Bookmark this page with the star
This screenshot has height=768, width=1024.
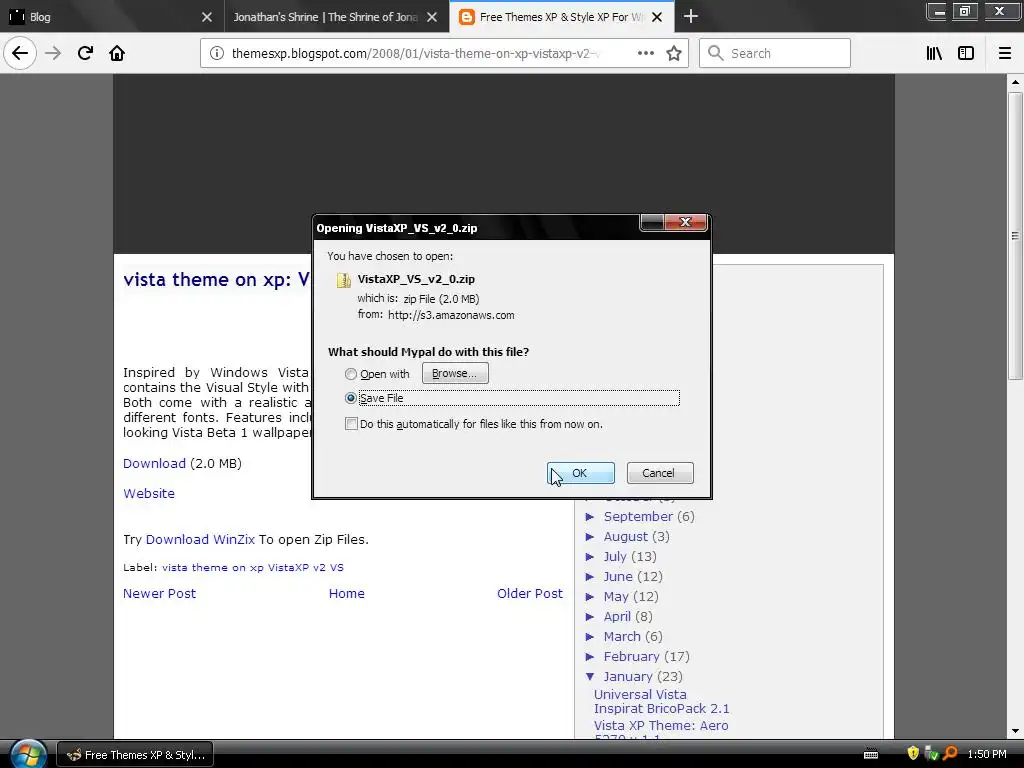[x=674, y=53]
